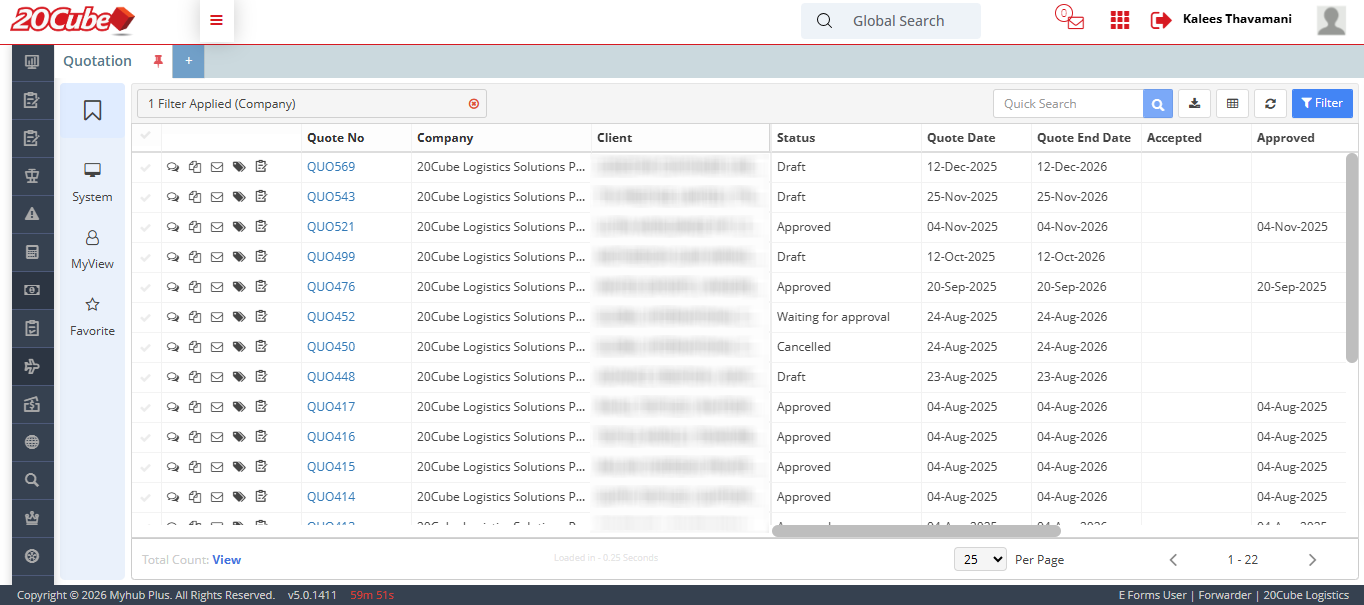Click the comments icon for QUO499
Screen dimensions: 1364x605
click(x=173, y=257)
